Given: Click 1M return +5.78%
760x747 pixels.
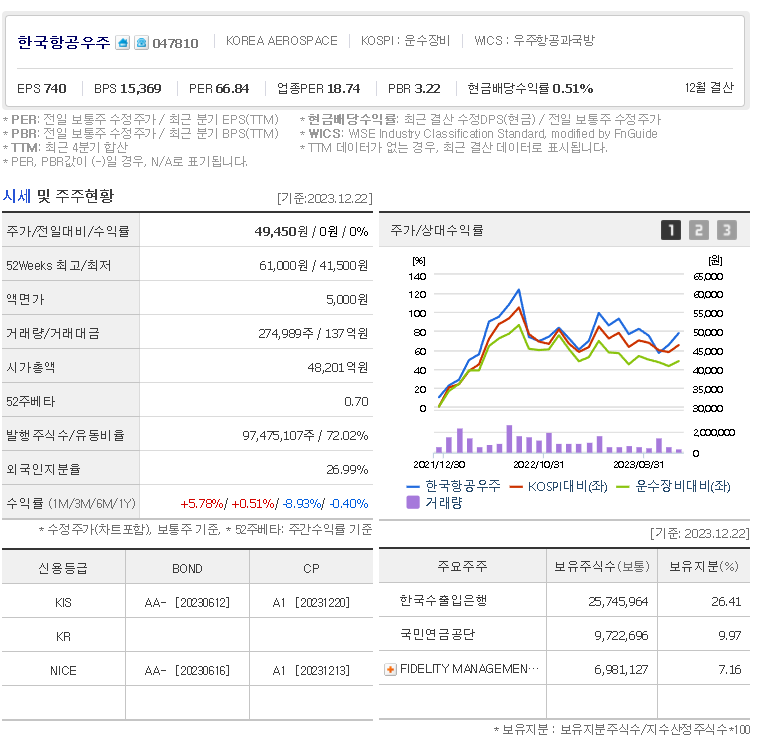Looking at the screenshot, I should click(202, 504).
